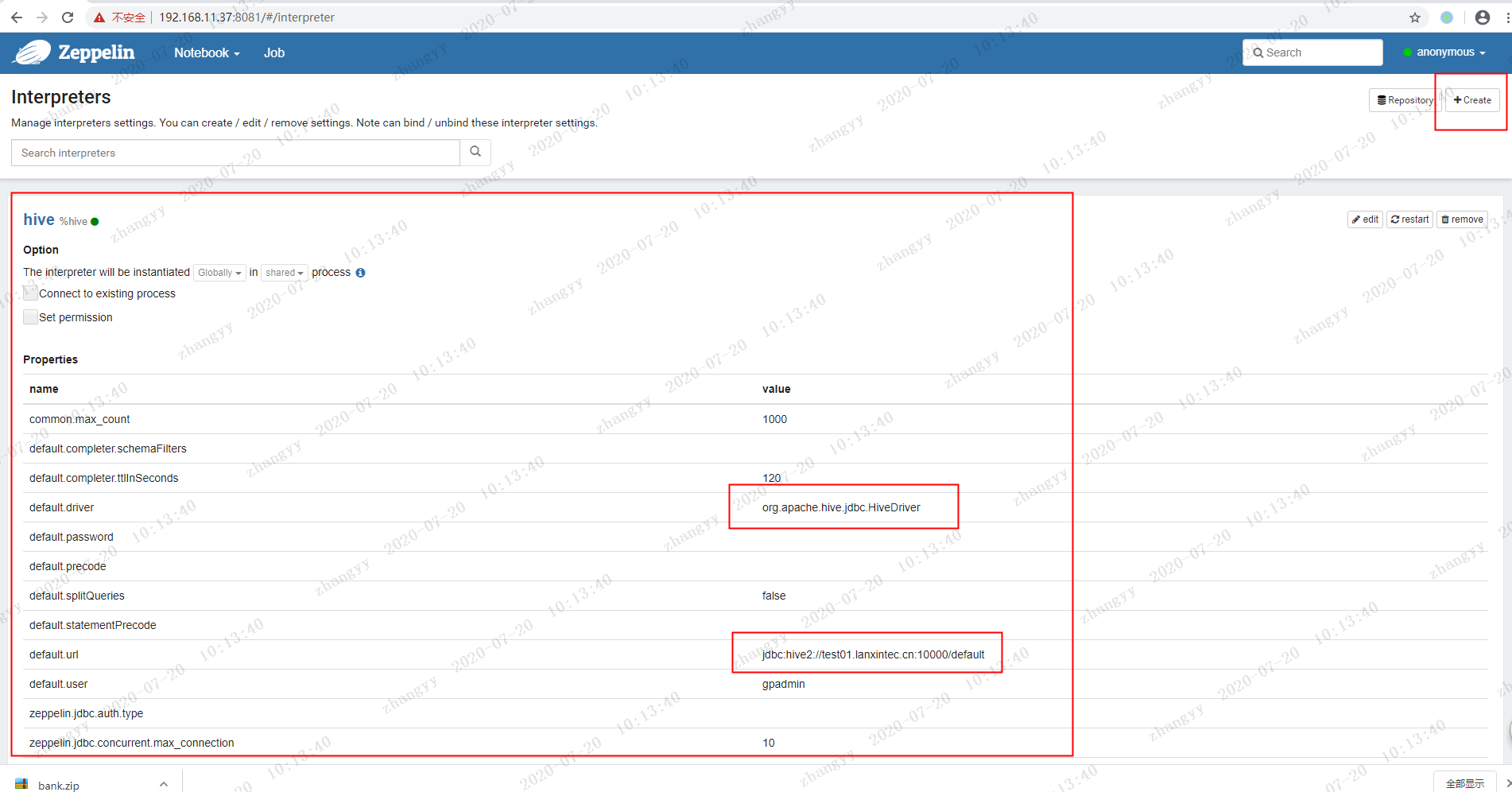Toggle Connect to existing process checkbox
The image size is (1512, 792).
click(x=30, y=293)
